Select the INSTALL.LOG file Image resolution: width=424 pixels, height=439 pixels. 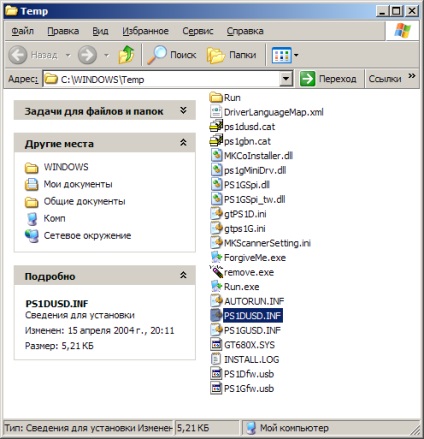[x=245, y=359]
